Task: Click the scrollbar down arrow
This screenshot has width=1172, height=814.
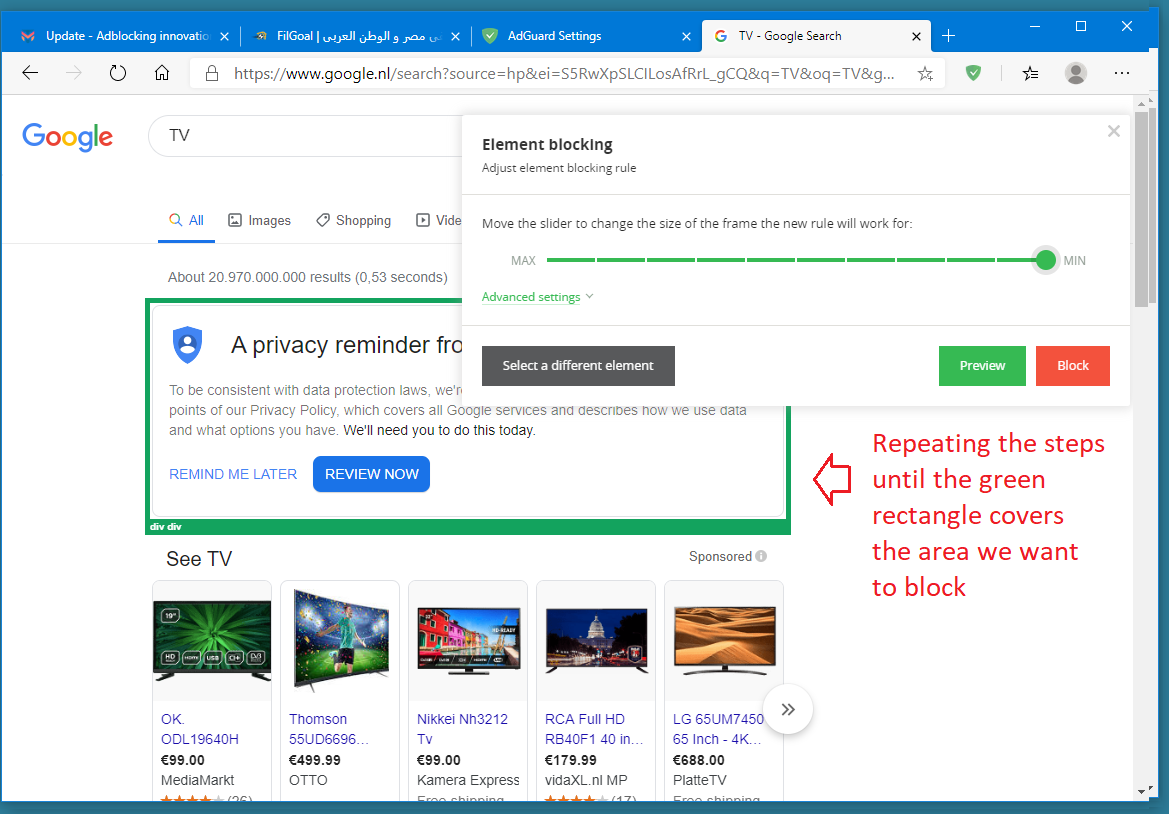Action: point(1141,791)
